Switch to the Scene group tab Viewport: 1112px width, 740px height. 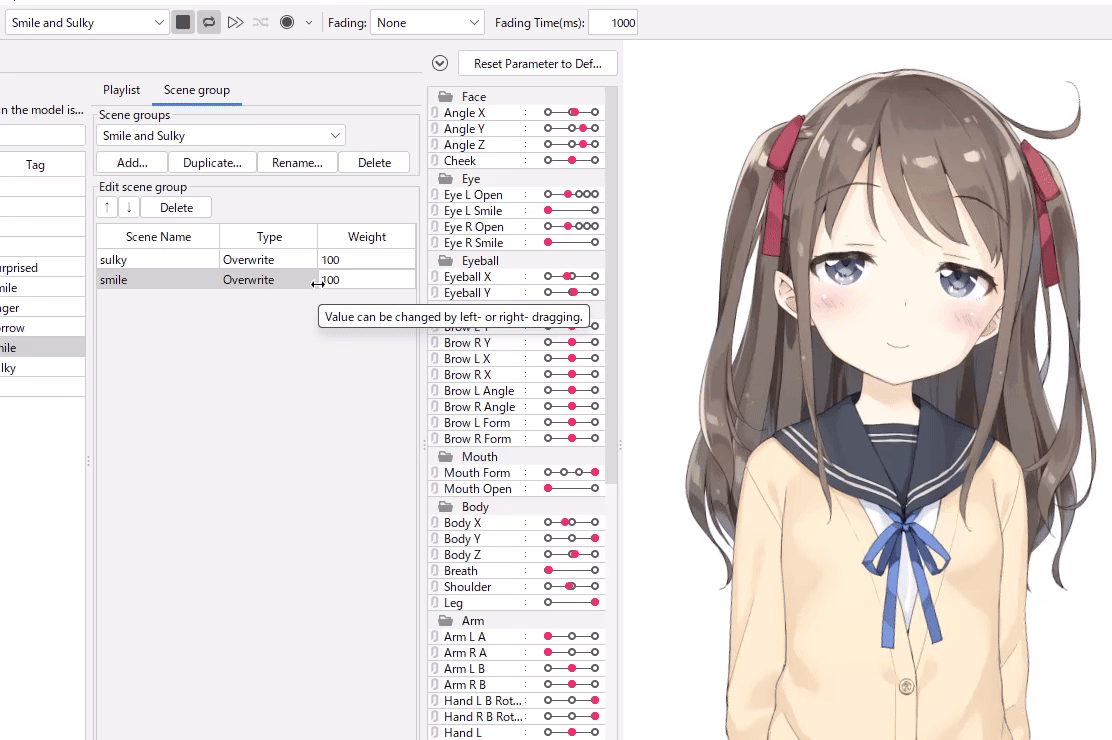click(x=196, y=90)
